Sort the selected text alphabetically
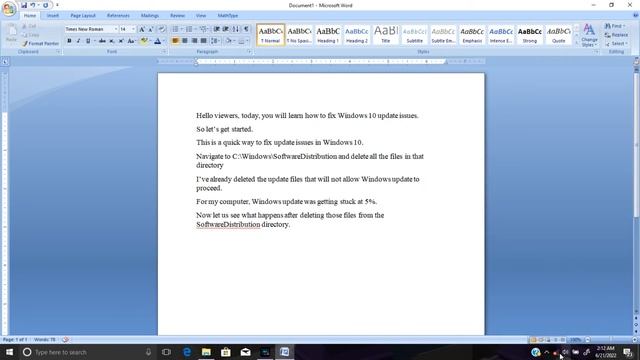The height and width of the screenshot is (360, 640). pos(236,29)
